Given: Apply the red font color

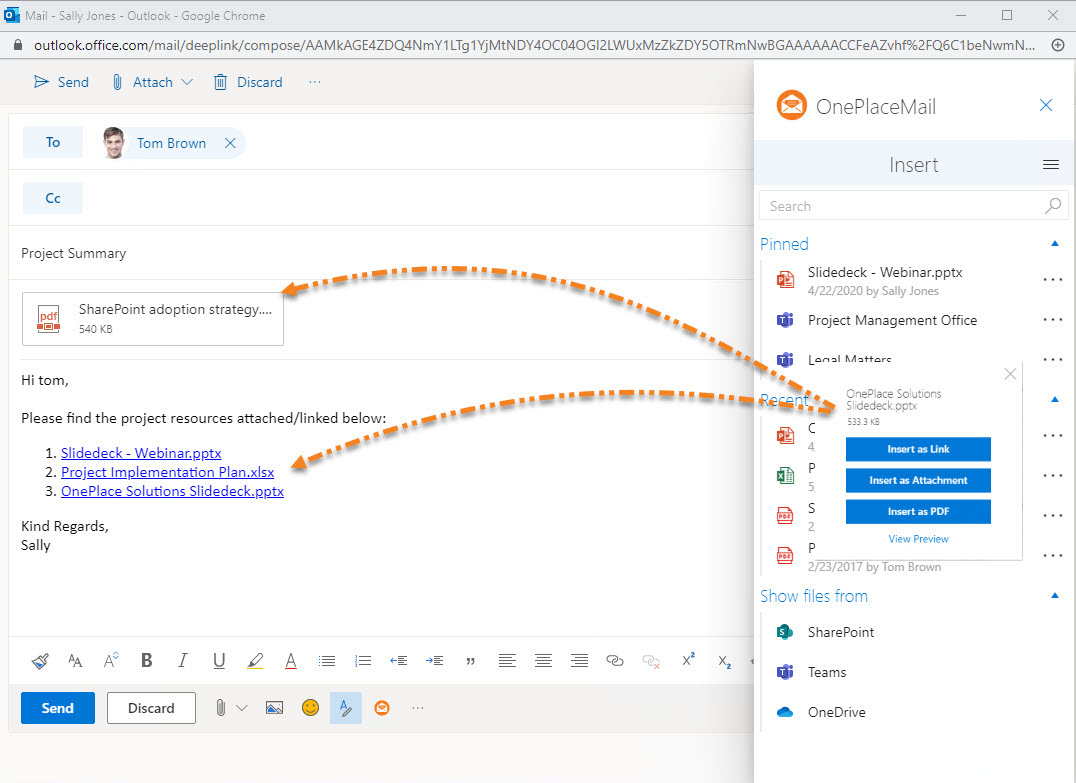Looking at the screenshot, I should [291, 661].
